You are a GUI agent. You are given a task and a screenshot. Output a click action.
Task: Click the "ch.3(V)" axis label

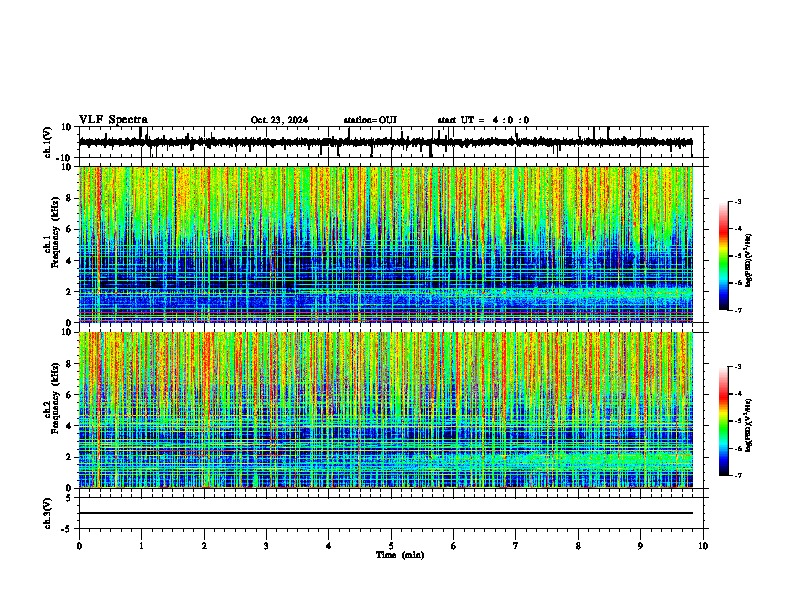pyautogui.click(x=49, y=513)
